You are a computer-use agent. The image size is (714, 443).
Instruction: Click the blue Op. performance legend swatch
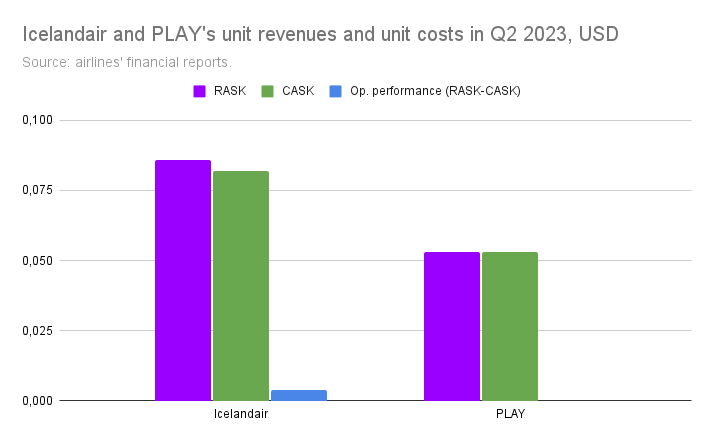click(335, 91)
